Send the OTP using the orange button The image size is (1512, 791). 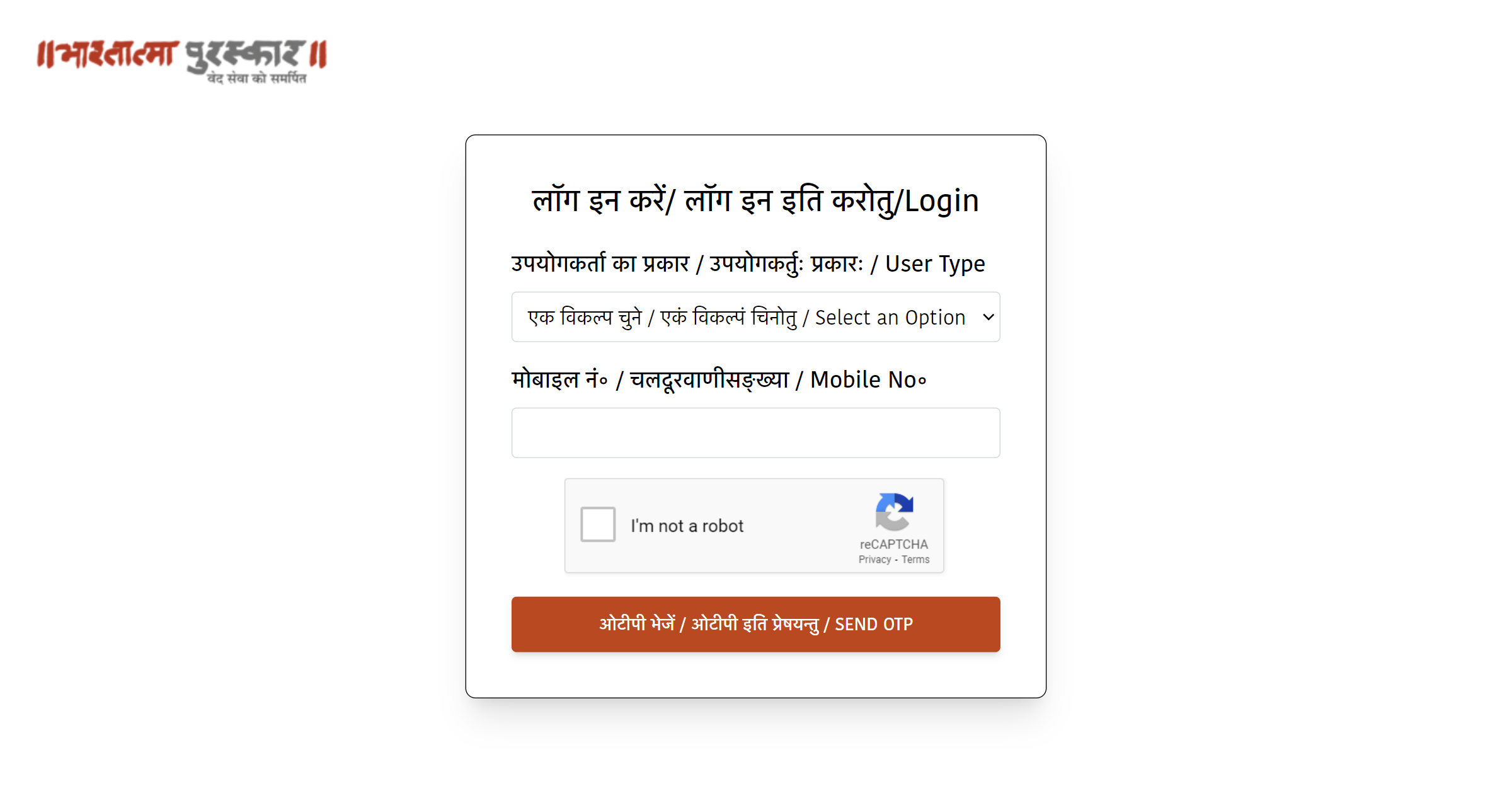755,625
